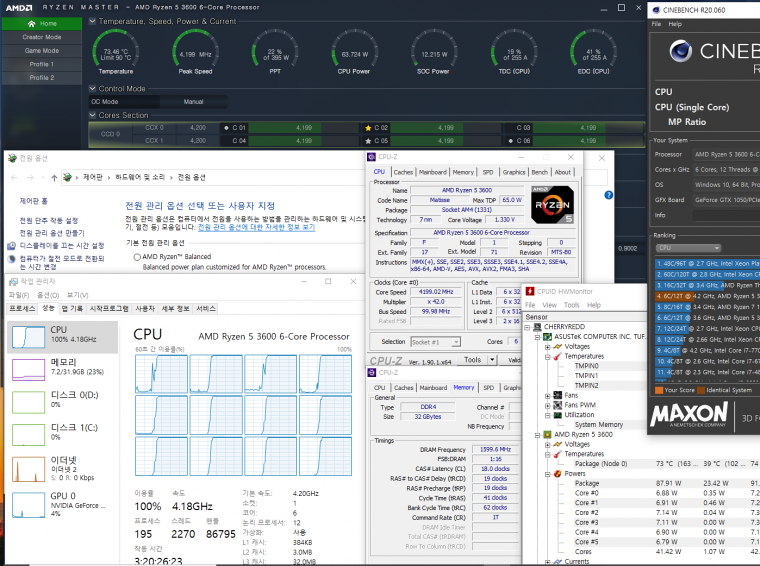Switch to Creator Mode in Ryzen Master

[x=42, y=37]
